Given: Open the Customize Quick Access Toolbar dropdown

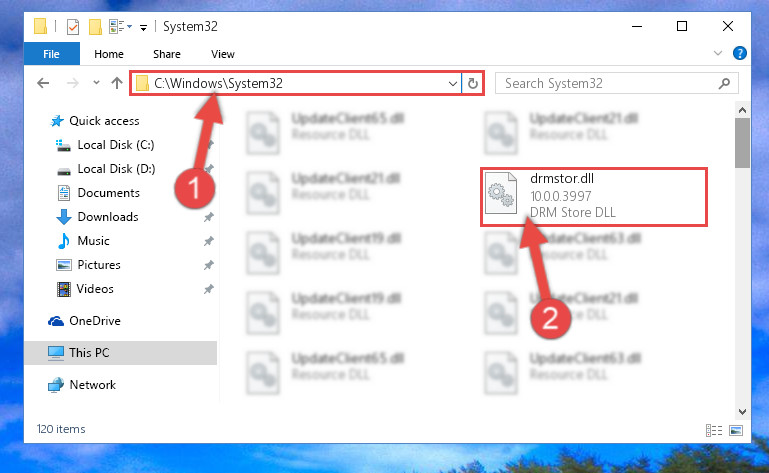Looking at the screenshot, I should [x=143, y=27].
